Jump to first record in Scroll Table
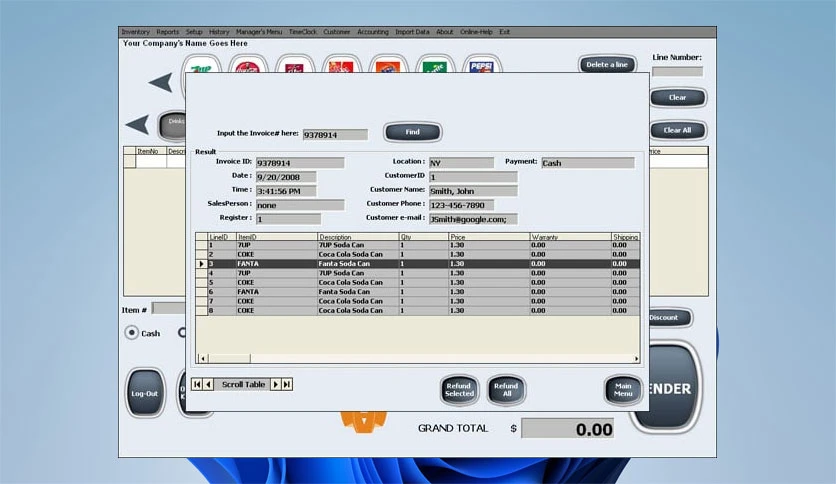 point(197,384)
